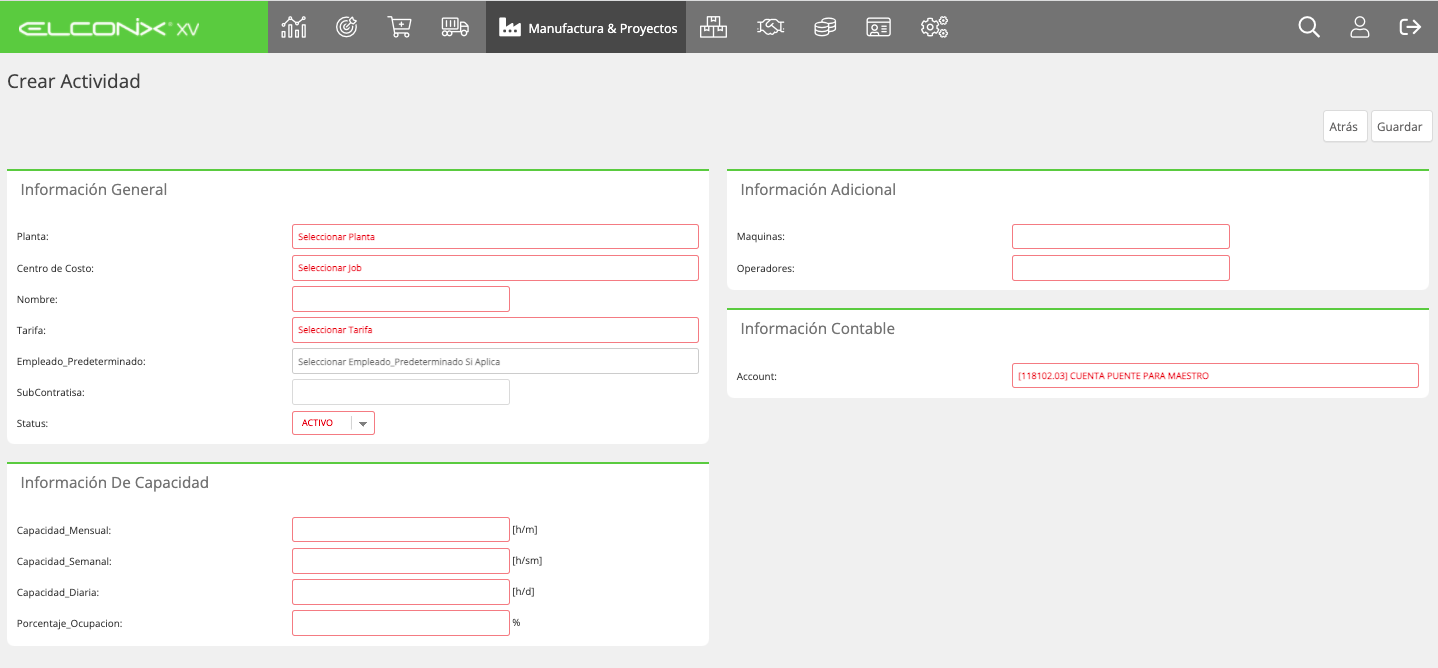1438x668 pixels.
Task: Focus the SubContratisa input field
Action: (401, 392)
